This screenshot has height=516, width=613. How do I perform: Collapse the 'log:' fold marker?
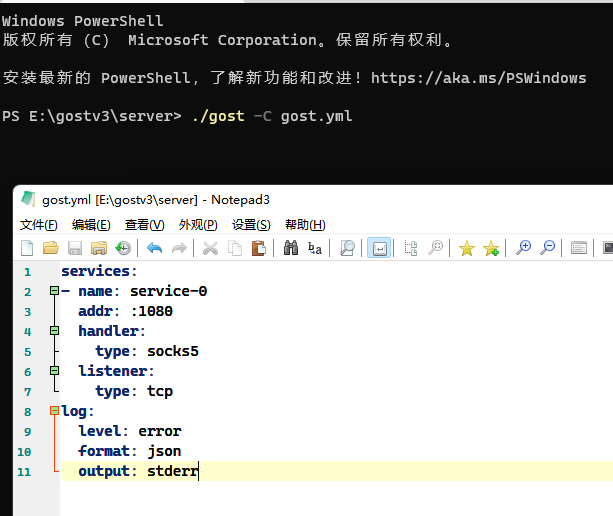click(x=55, y=410)
